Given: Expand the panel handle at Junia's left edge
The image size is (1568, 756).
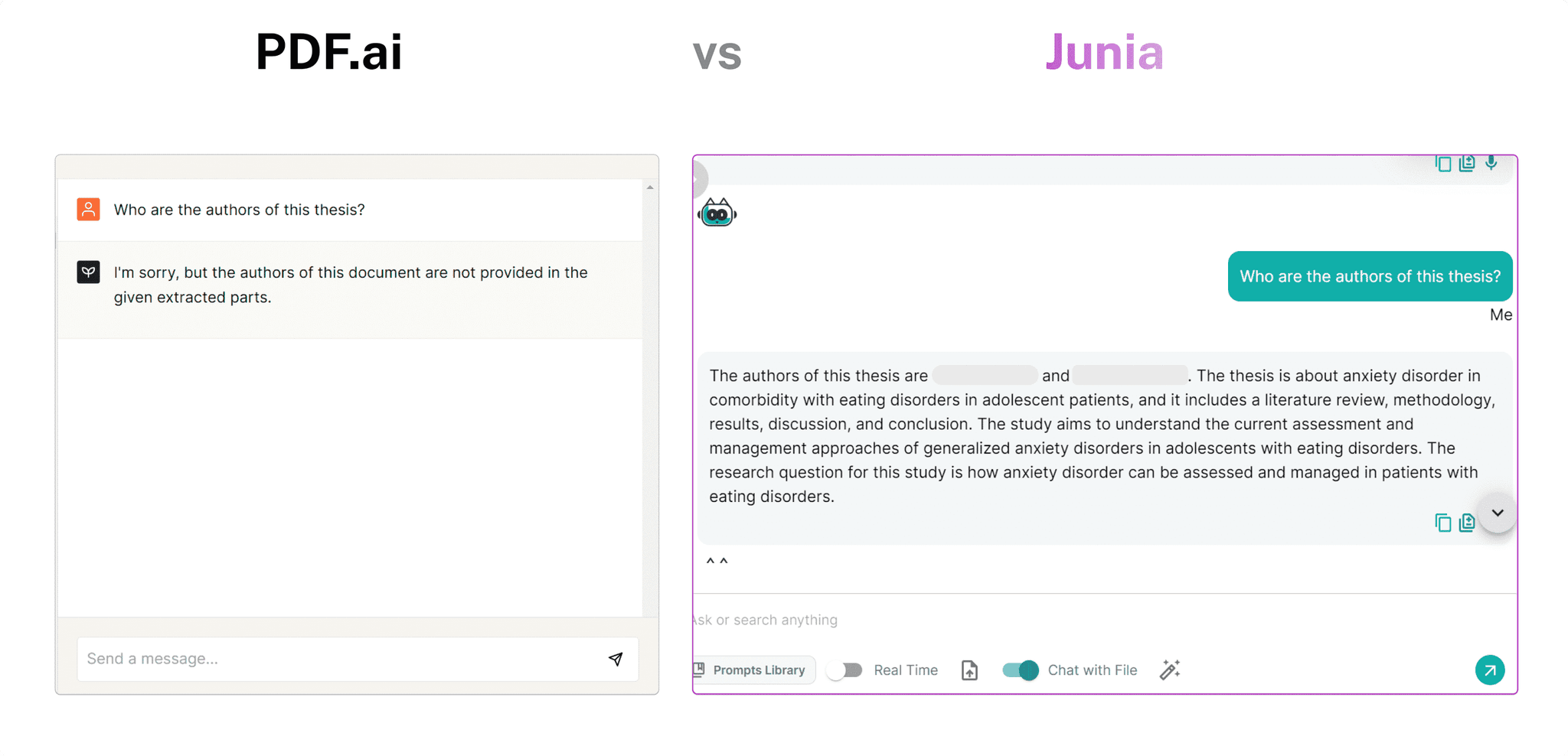Looking at the screenshot, I should coord(699,181).
